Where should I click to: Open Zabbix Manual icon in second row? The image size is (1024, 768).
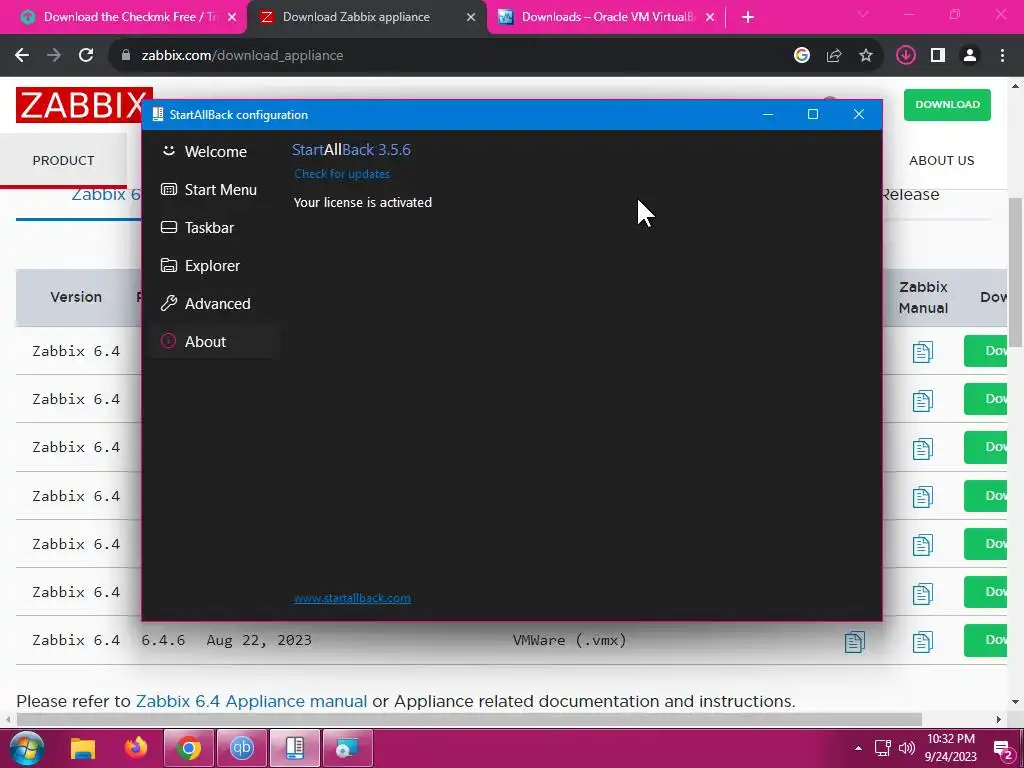click(922, 400)
